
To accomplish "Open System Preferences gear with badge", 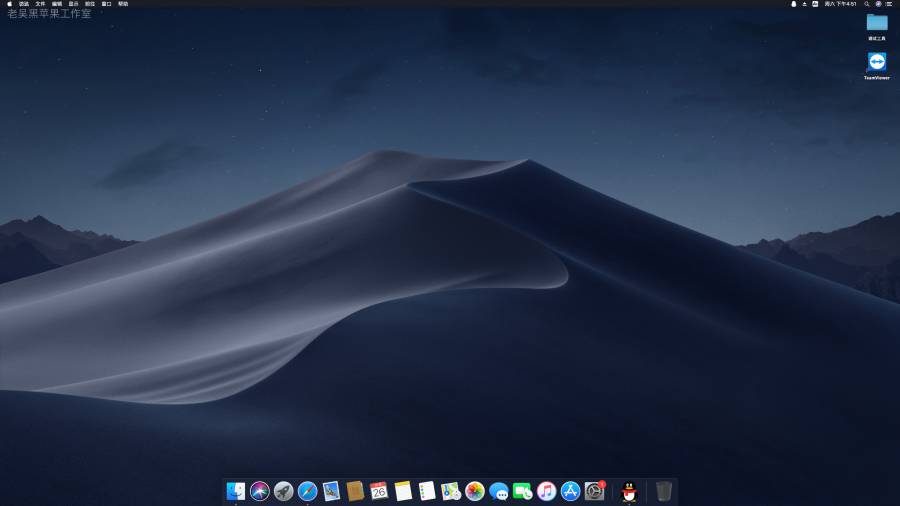I will tap(595, 491).
